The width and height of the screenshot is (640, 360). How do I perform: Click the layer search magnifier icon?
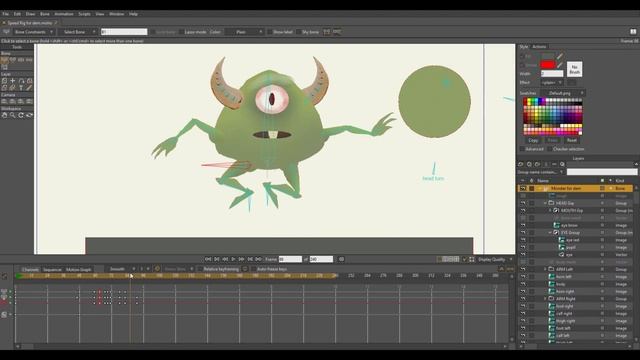[x=562, y=164]
